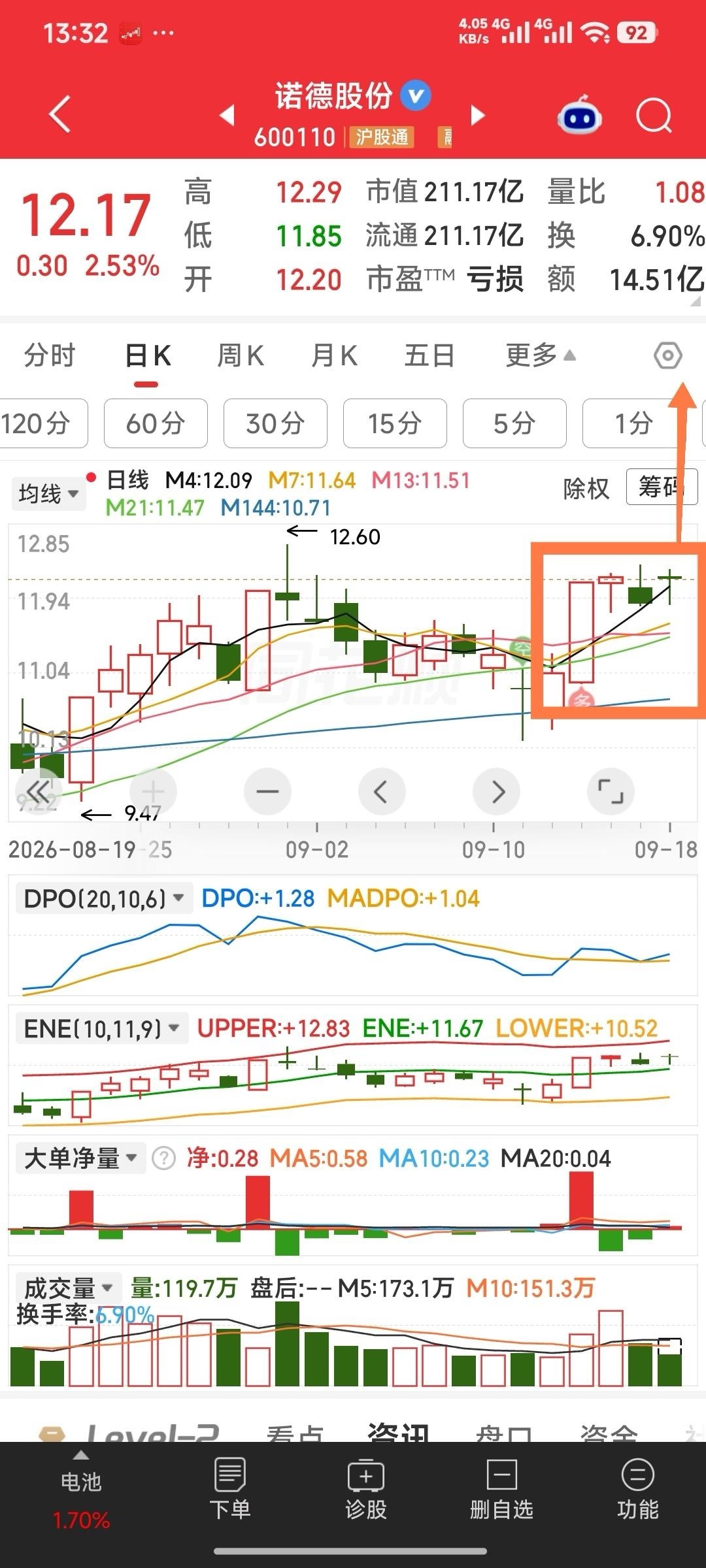Switch to 分时 tab
The height and width of the screenshot is (1568, 706).
pyautogui.click(x=50, y=356)
